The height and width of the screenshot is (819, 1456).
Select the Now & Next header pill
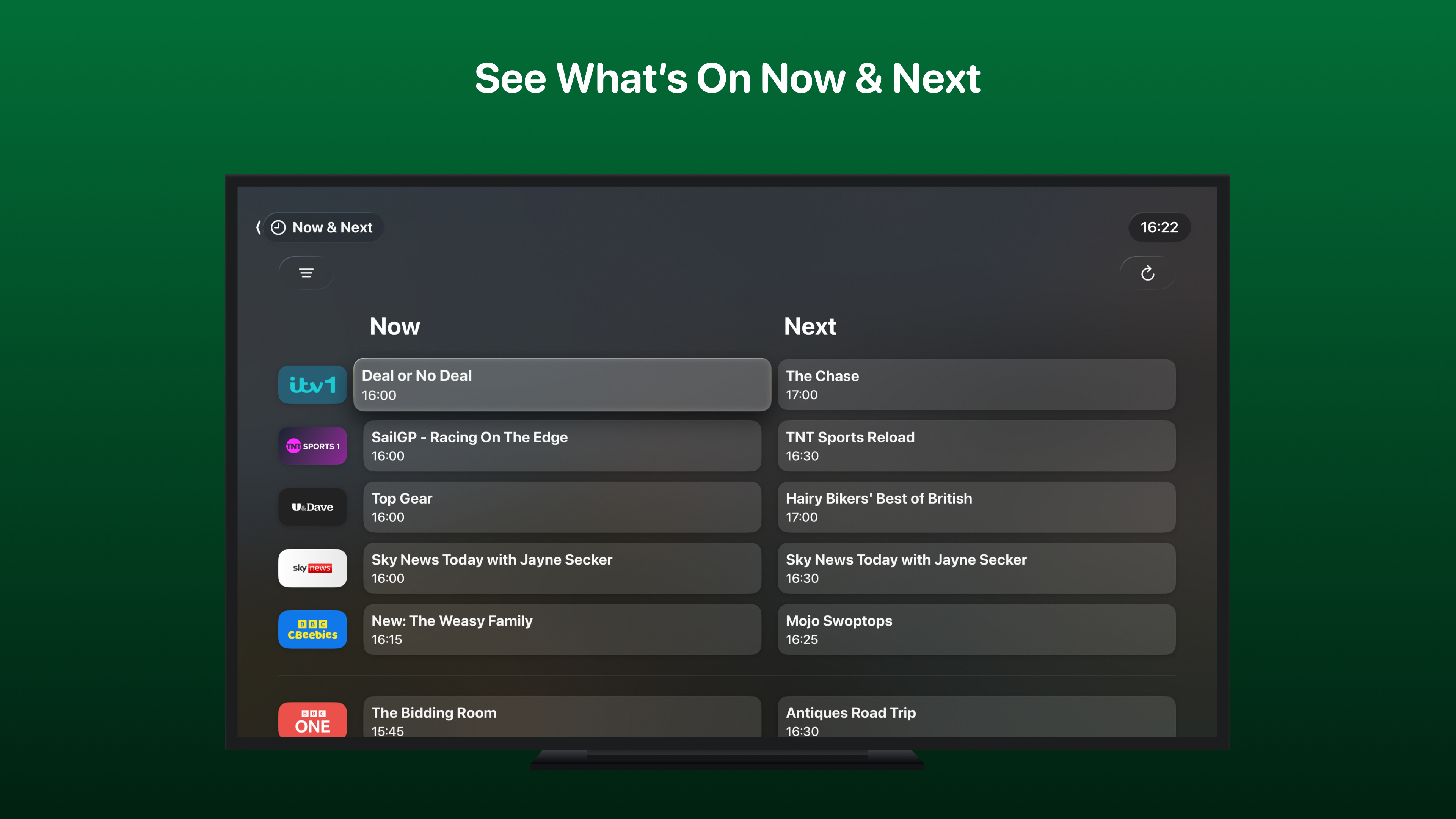click(323, 227)
